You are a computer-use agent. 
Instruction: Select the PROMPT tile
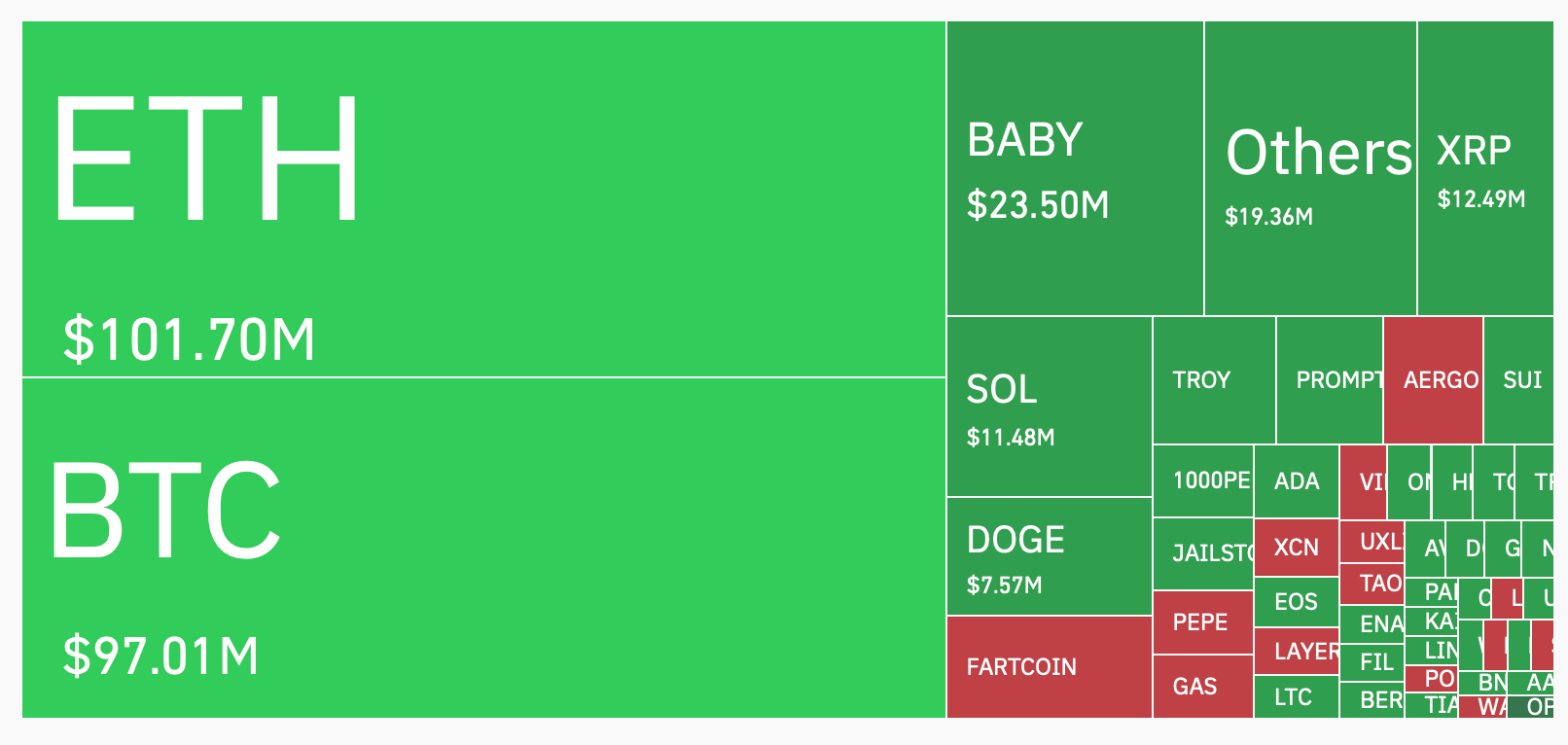(x=1329, y=380)
